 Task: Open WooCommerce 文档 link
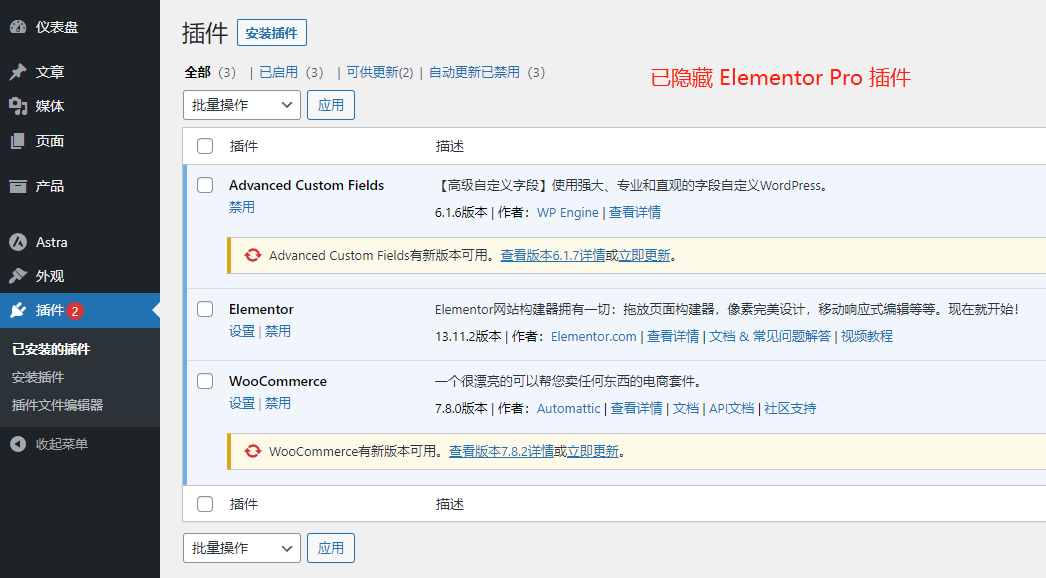[x=686, y=408]
